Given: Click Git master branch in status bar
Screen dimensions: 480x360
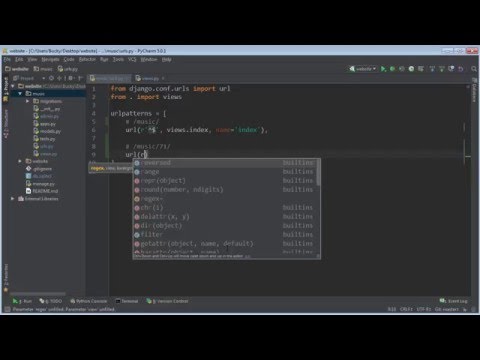Looking at the screenshot, I should pyautogui.click(x=447, y=309).
